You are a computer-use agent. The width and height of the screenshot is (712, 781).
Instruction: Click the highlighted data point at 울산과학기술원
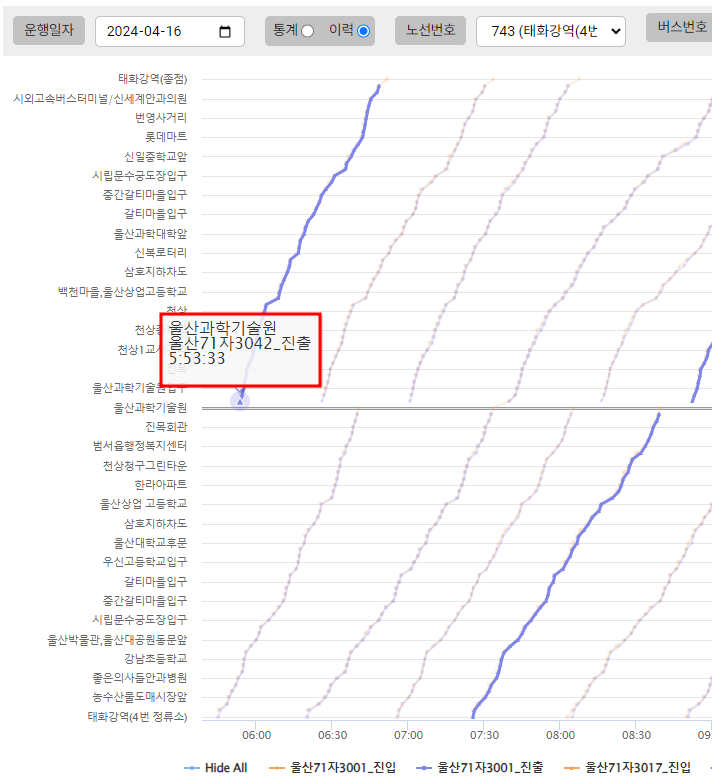pyautogui.click(x=240, y=400)
